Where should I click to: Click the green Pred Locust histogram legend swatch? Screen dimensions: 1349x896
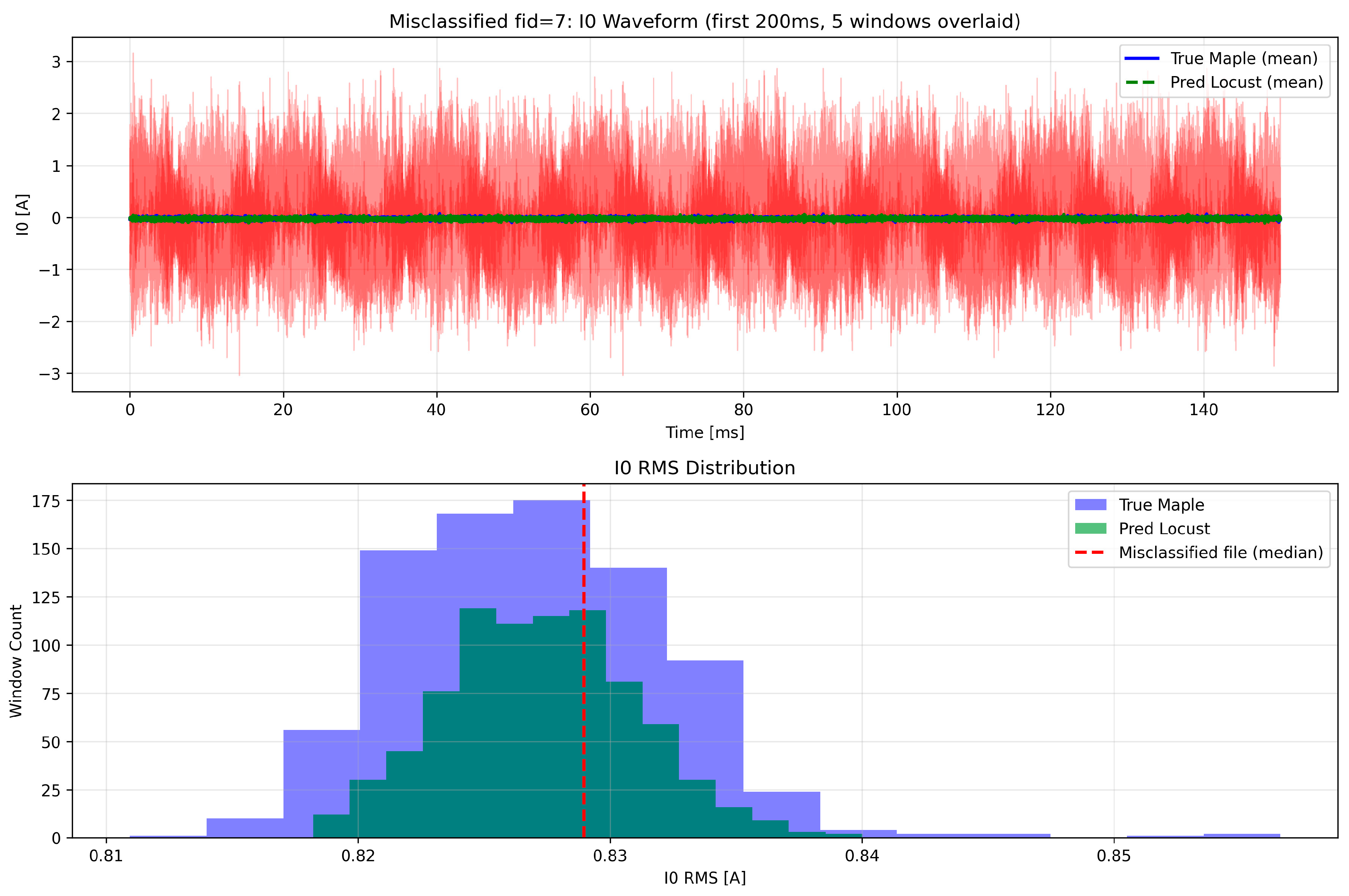(1090, 529)
